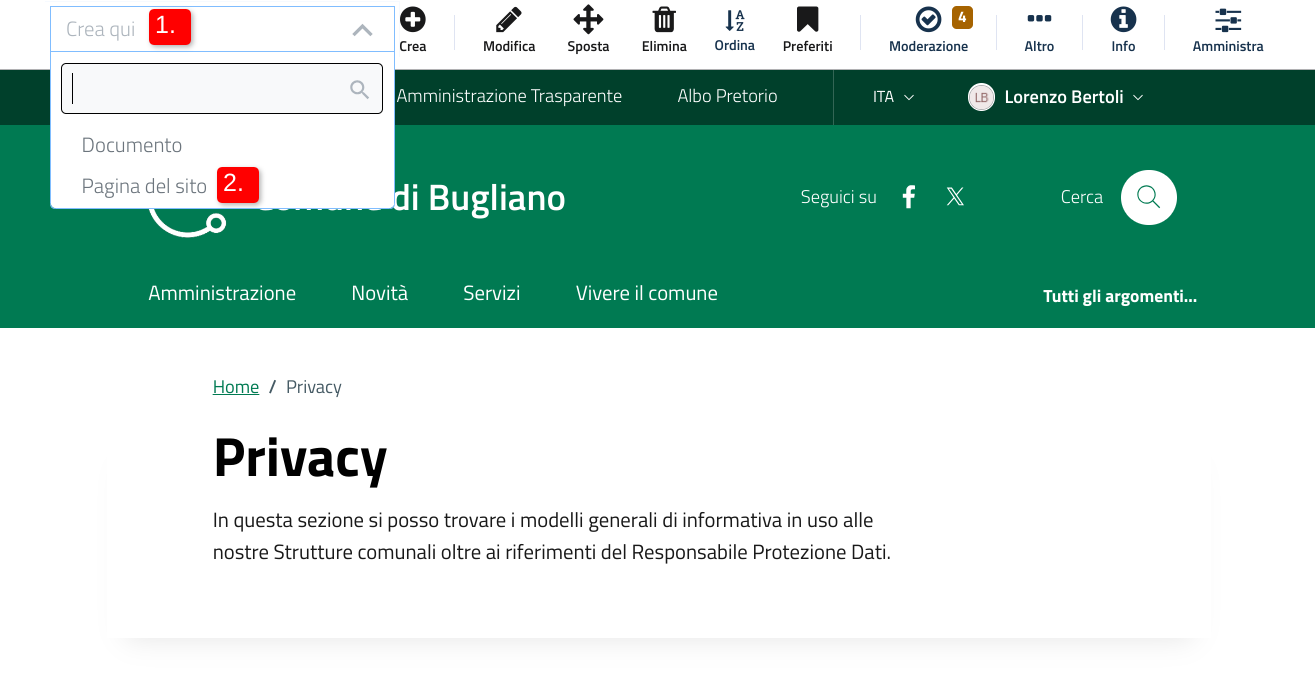Open the Amministra sliders icon

click(x=1228, y=20)
